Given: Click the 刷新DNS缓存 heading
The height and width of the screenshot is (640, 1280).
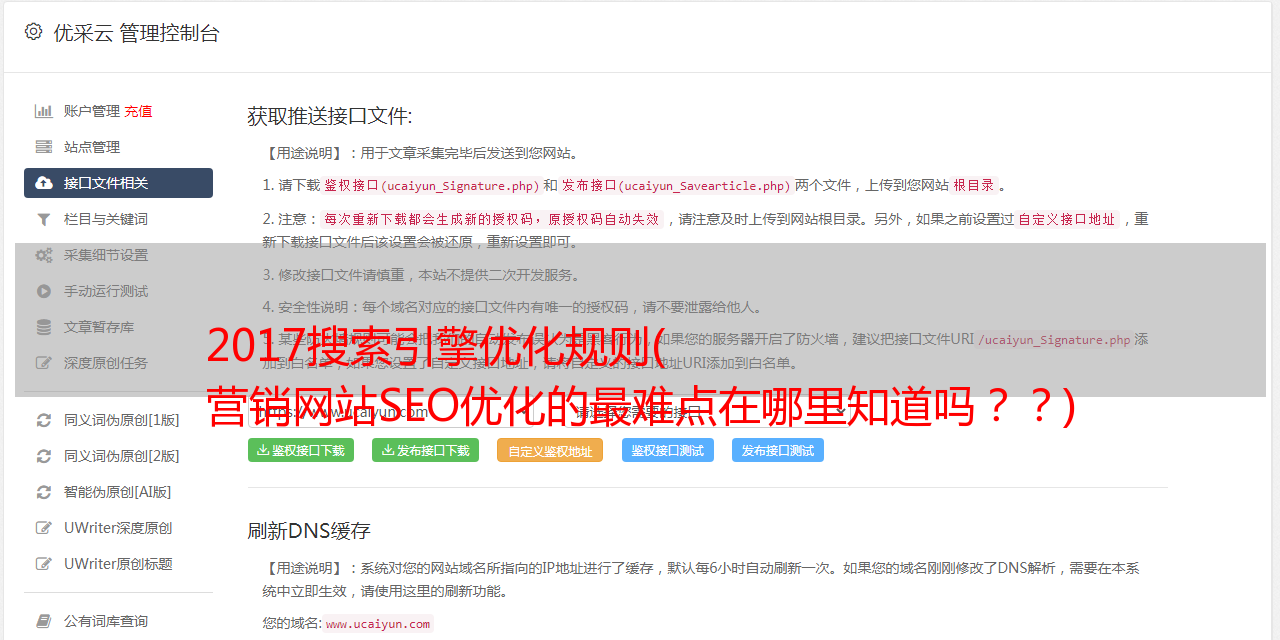Looking at the screenshot, I should coord(309,531).
